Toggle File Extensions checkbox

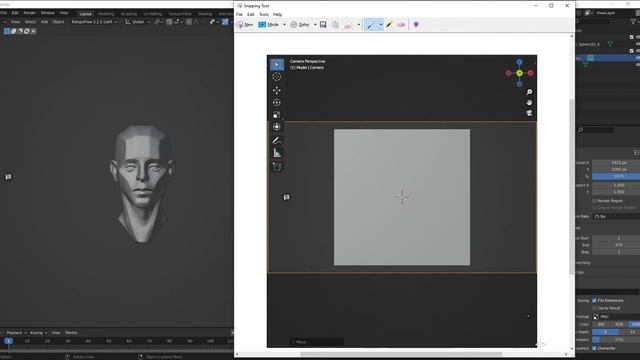(594, 300)
